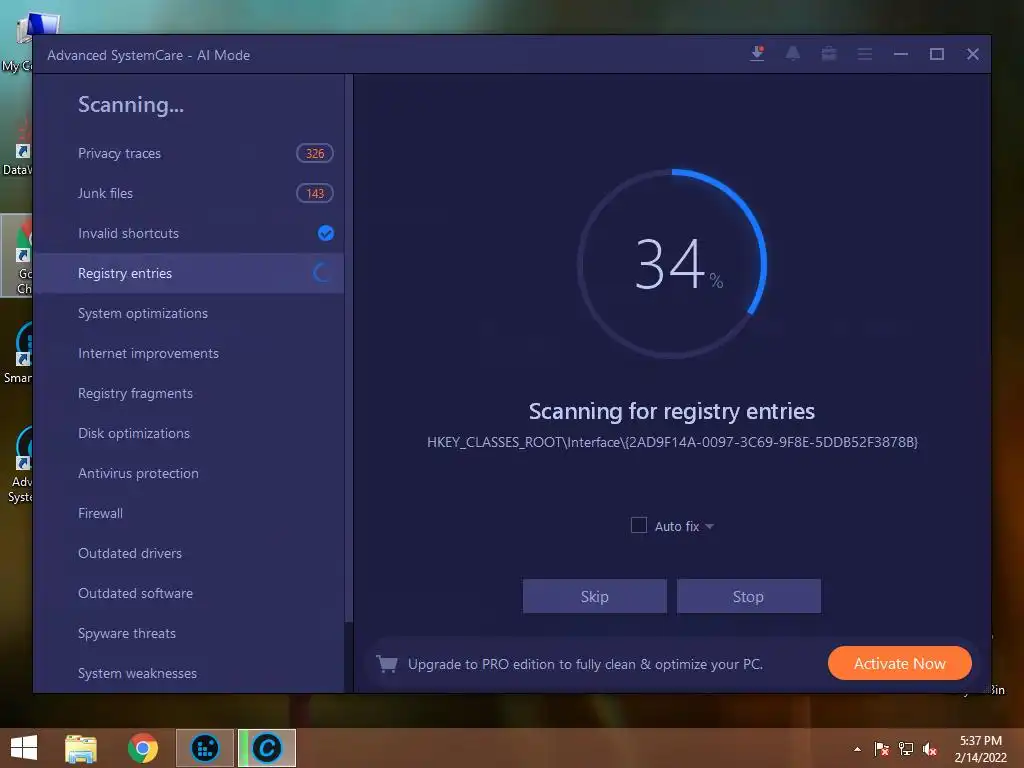
Task: Show hidden system tray icons
Action: pos(857,749)
